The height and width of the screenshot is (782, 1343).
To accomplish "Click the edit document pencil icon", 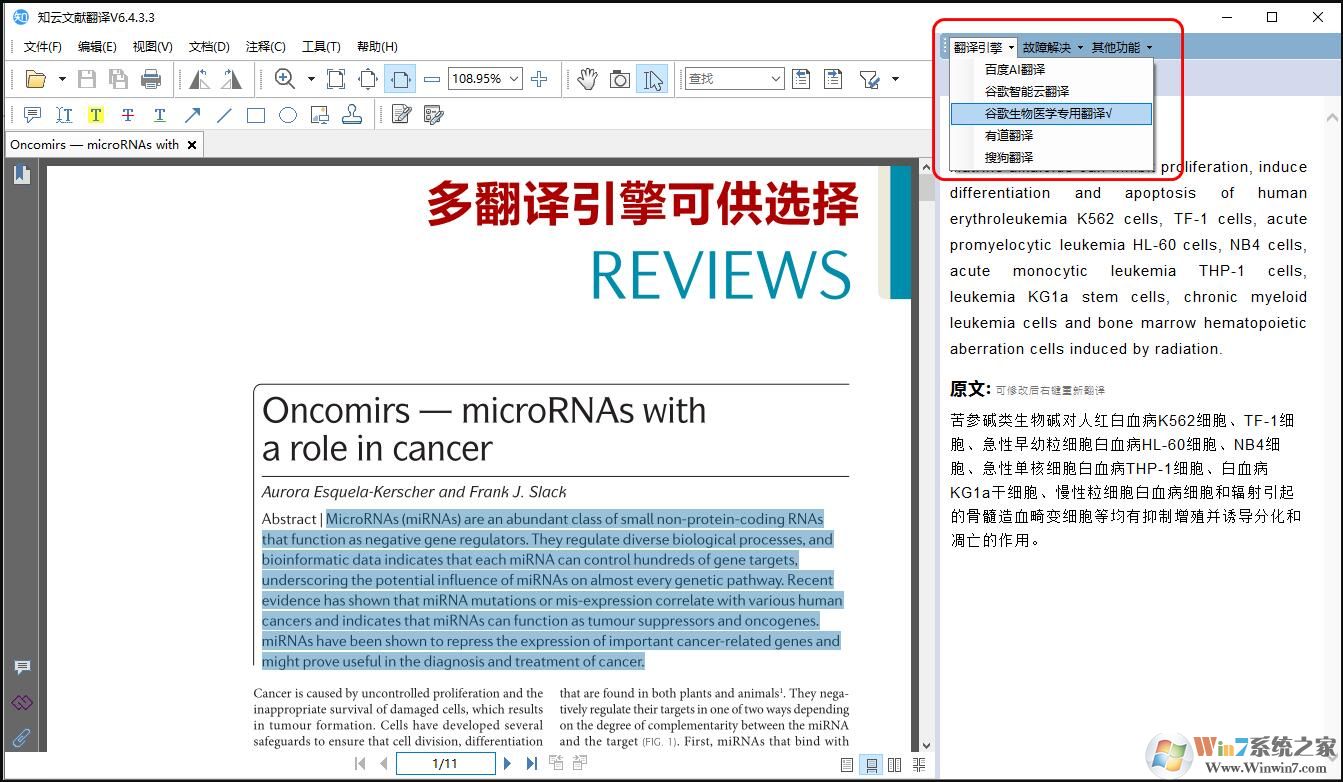I will pos(402,115).
